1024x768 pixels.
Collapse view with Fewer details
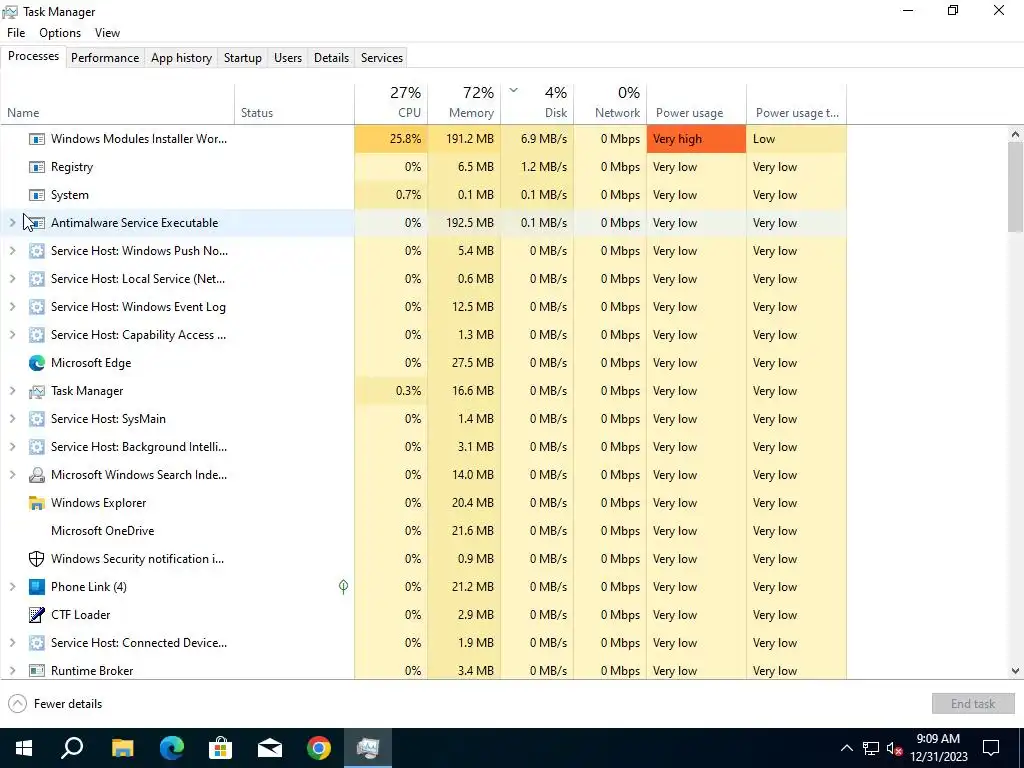point(55,704)
